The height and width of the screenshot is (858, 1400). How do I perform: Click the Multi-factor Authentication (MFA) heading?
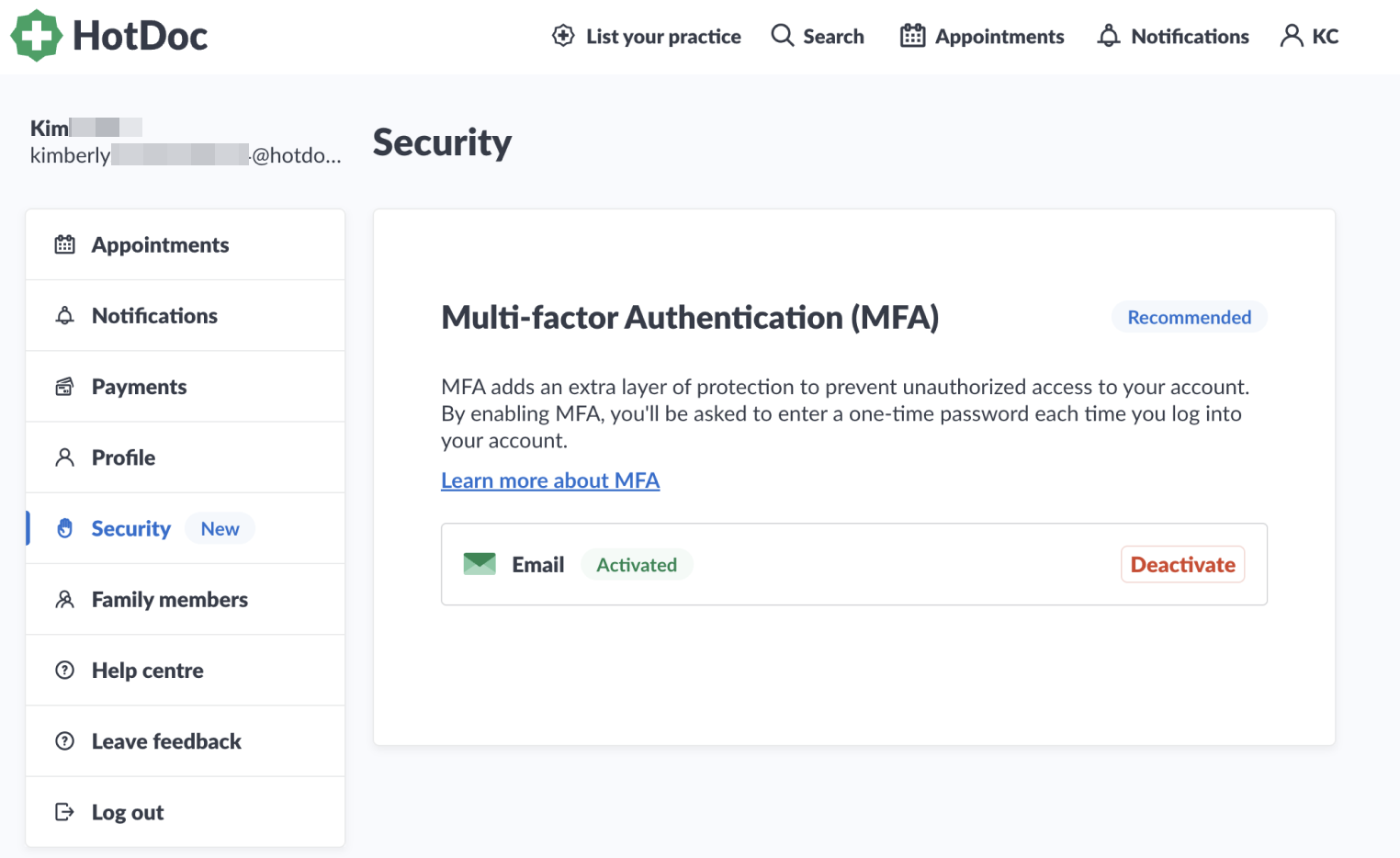pos(690,318)
